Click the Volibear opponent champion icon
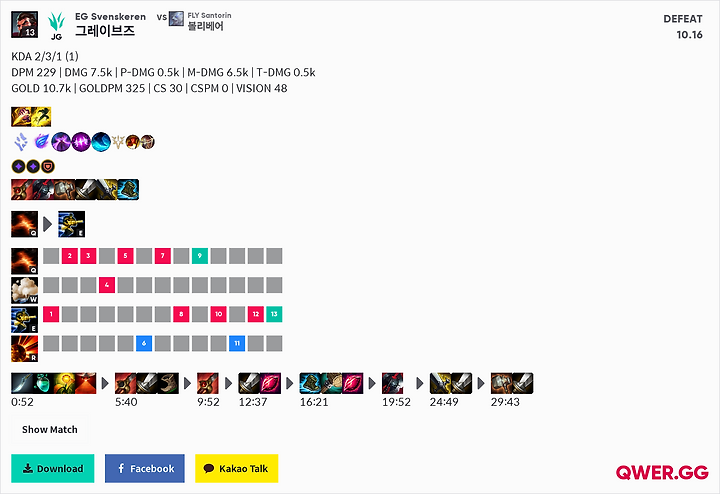Screen dimensions: 720x494 pos(176,19)
